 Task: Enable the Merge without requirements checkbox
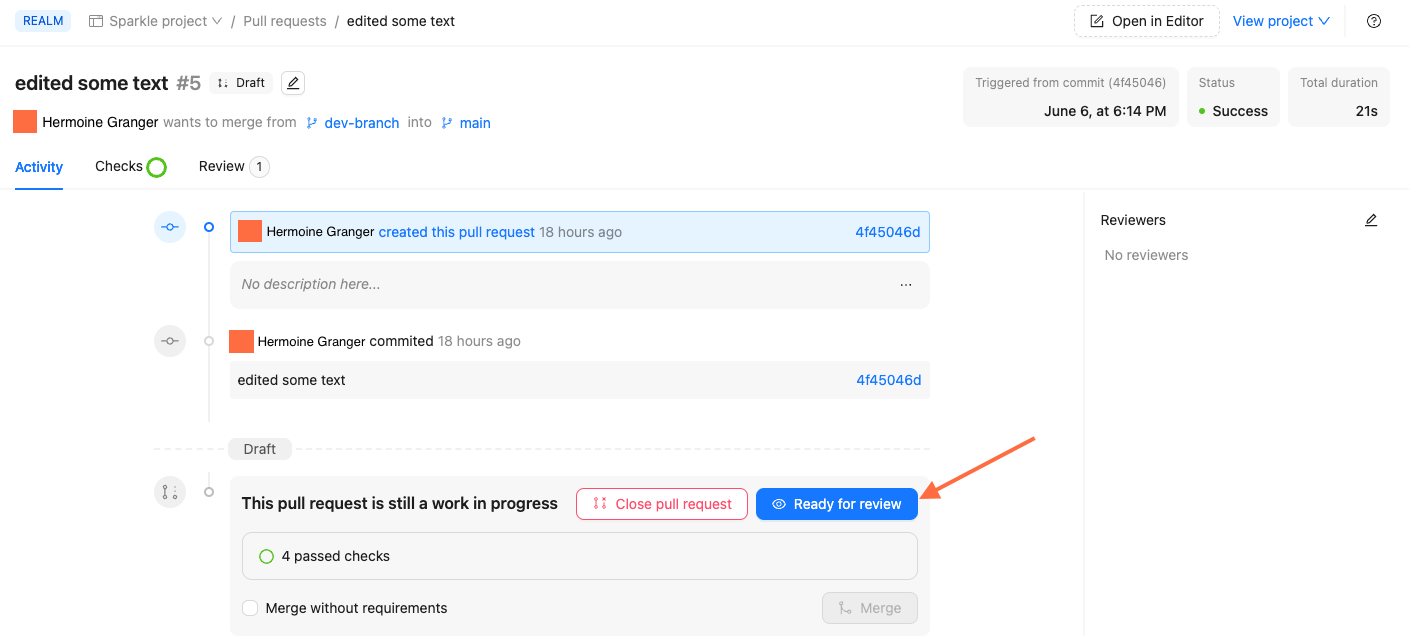(x=250, y=608)
